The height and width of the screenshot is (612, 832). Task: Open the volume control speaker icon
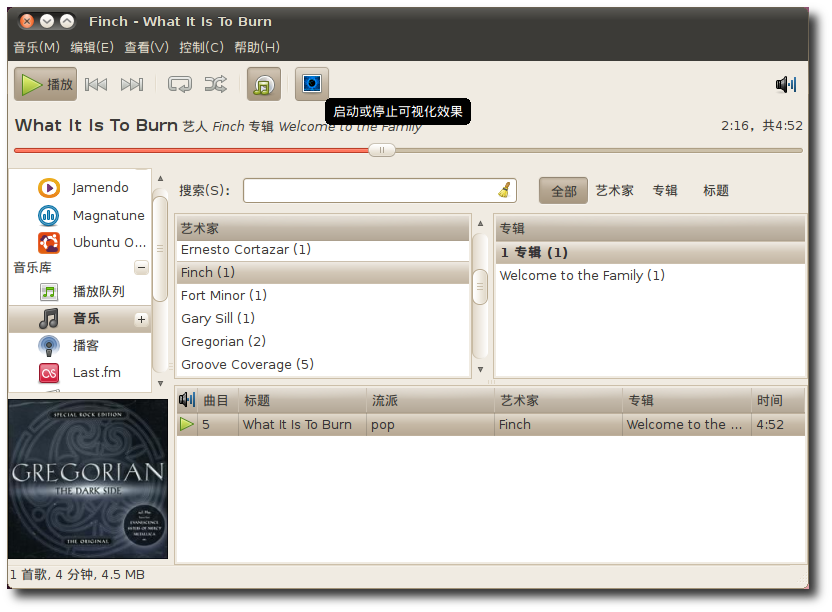click(x=786, y=84)
